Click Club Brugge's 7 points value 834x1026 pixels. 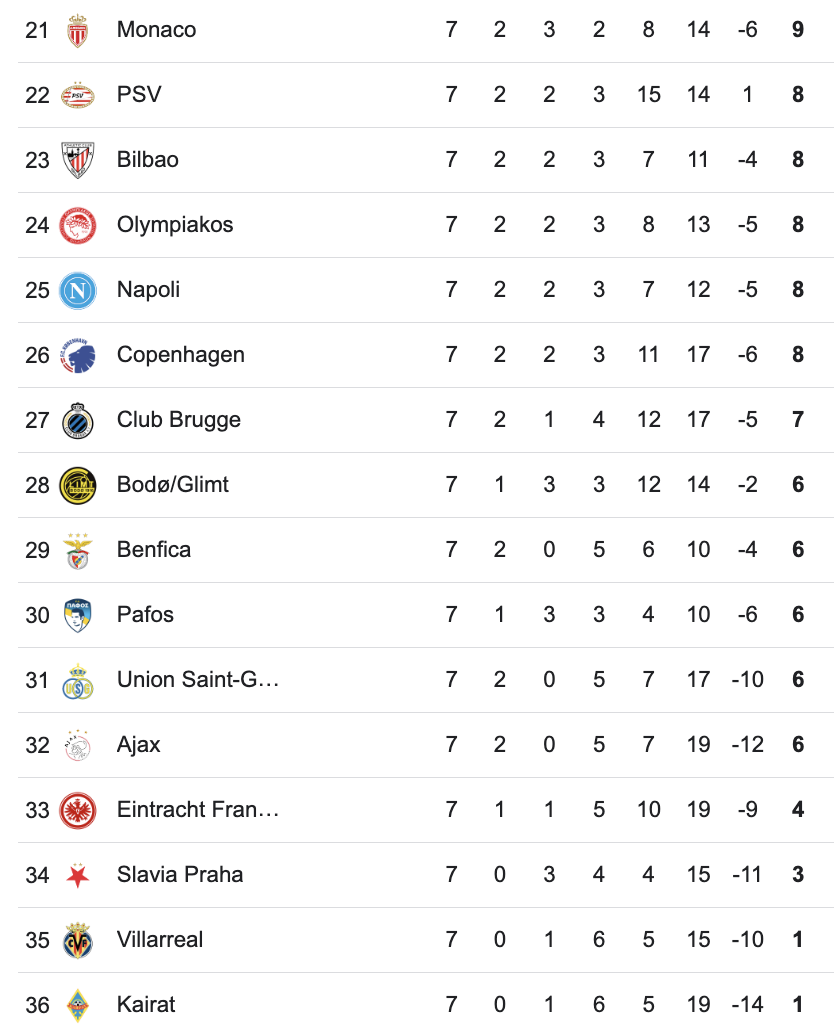coord(798,420)
